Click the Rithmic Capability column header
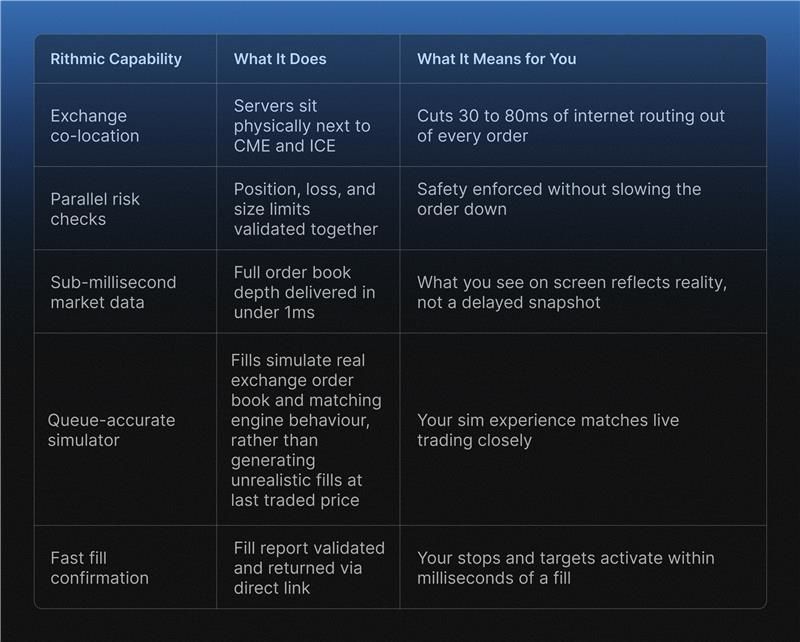800x642 pixels. pos(116,59)
